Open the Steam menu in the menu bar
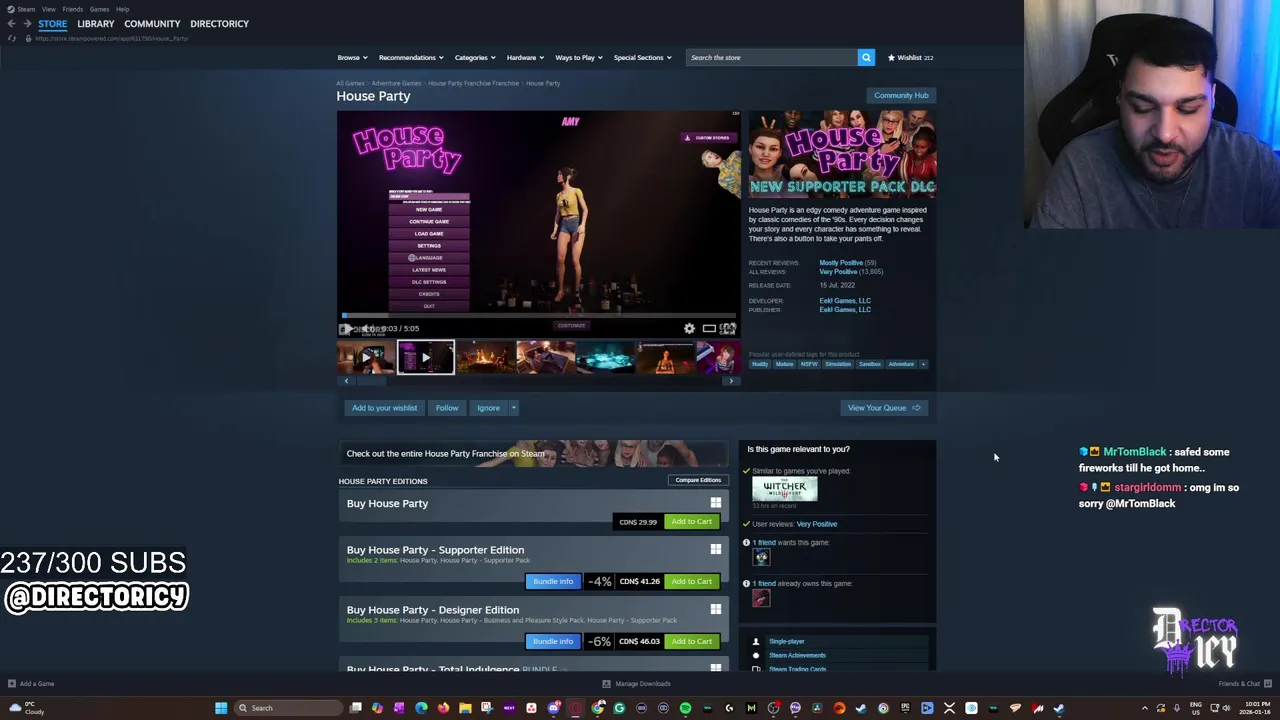Image resolution: width=1280 pixels, height=720 pixels. 25,9
